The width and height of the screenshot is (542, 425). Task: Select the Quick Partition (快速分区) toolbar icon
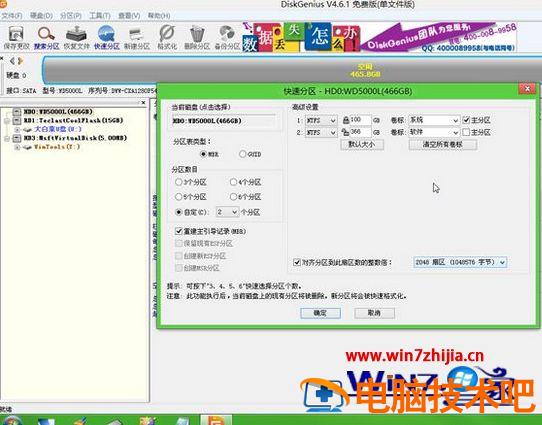(107, 37)
